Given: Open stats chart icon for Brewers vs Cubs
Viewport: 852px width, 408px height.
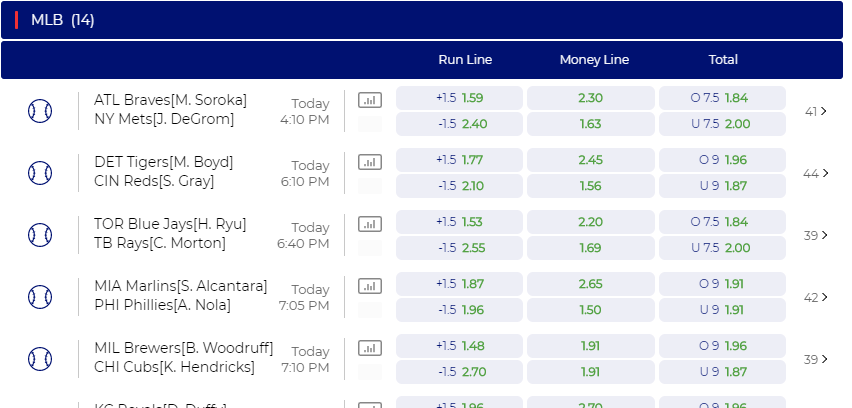Looking at the screenshot, I should tap(369, 348).
